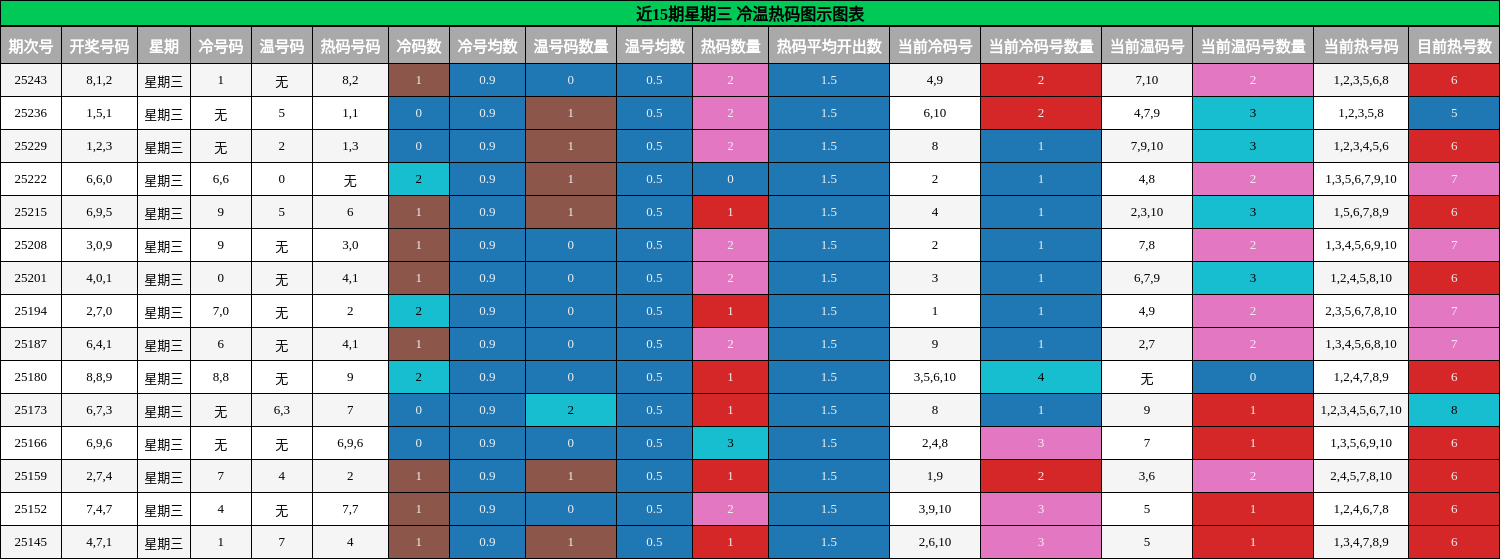Image resolution: width=1500 pixels, height=559 pixels.
Task: Select draw numbers 8,8,9 in 开奖号码 column
Action: [99, 377]
